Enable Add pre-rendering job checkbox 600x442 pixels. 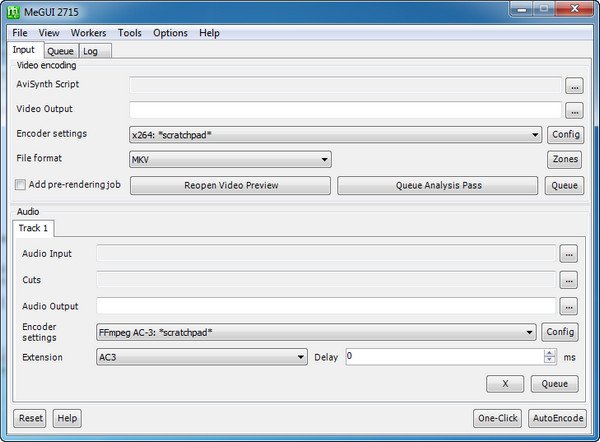pos(20,185)
